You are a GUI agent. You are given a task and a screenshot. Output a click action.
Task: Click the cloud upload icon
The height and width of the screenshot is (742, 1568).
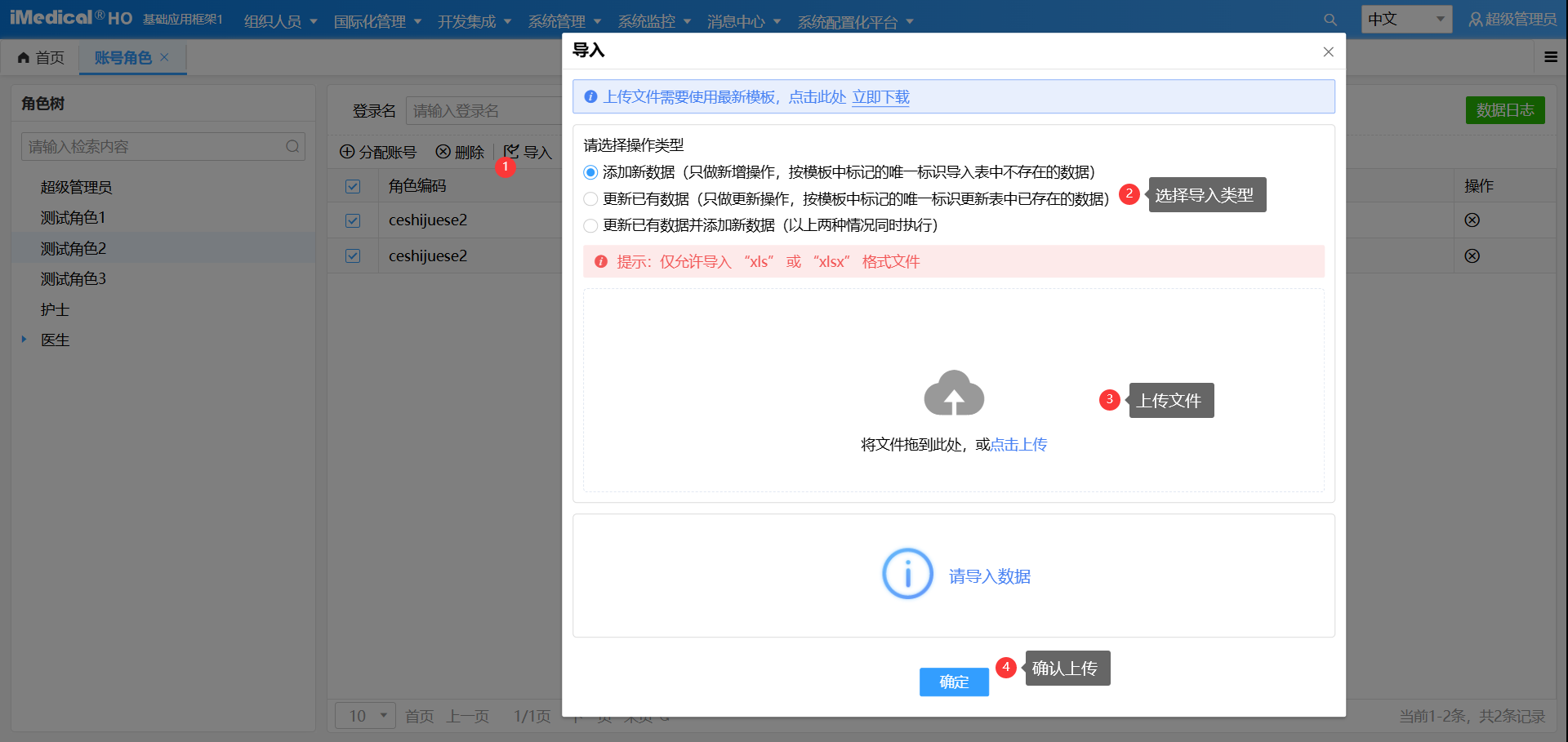coord(953,394)
